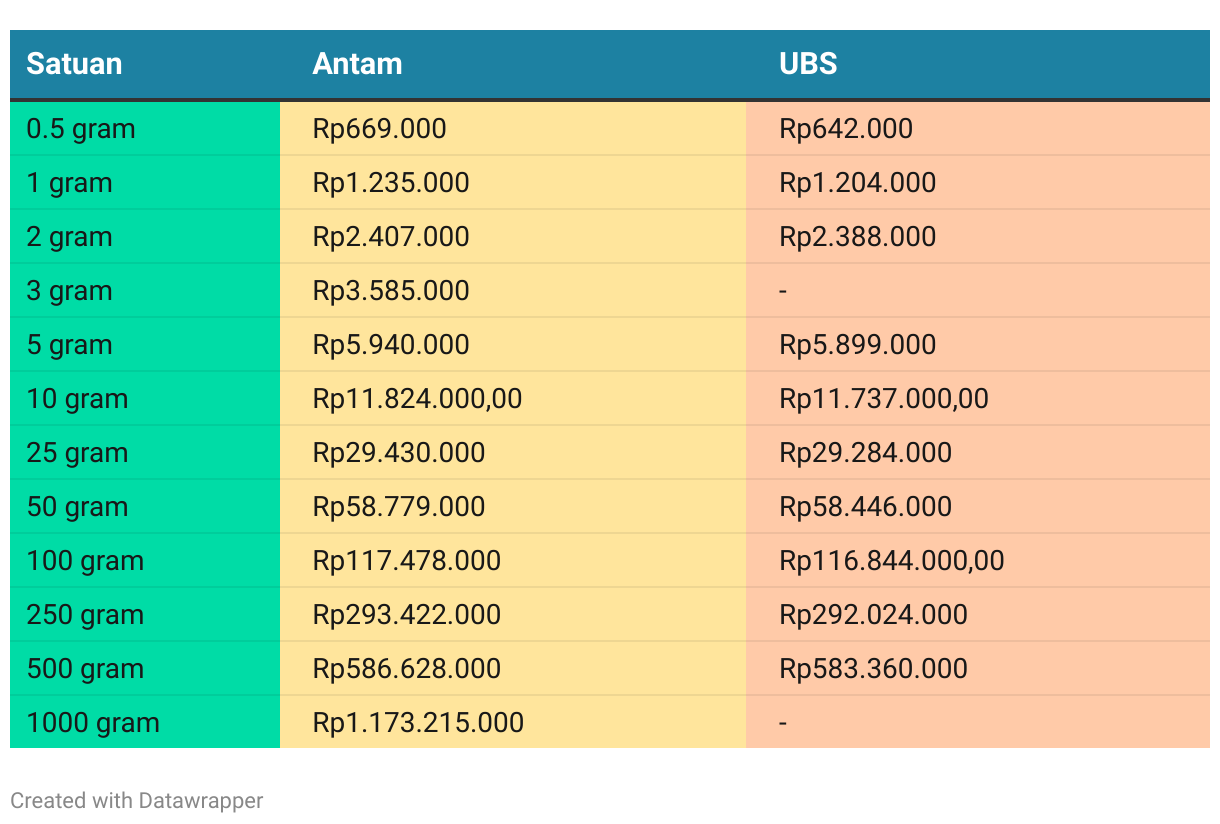Click the UBS price Rp11.737.000,00
The height and width of the screenshot is (824, 1220).
coord(884,399)
